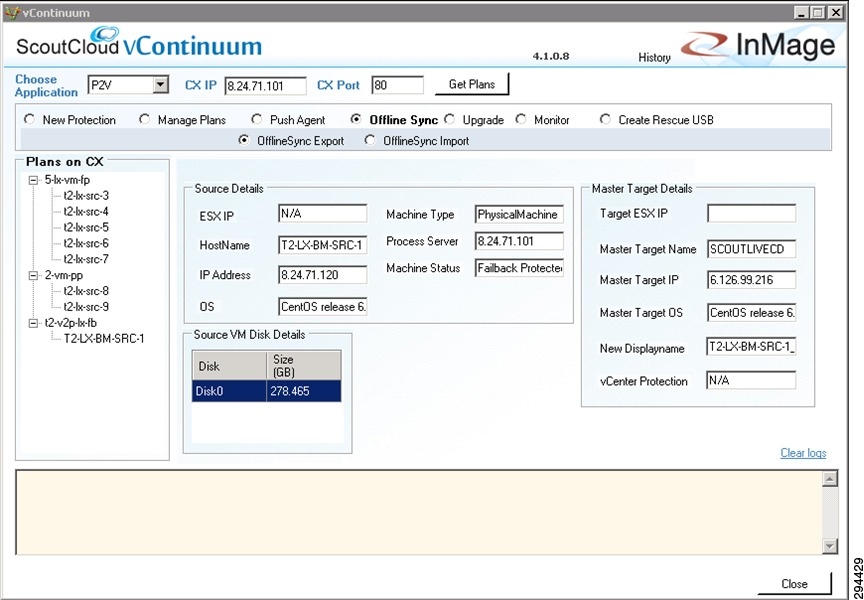Open the Choose Application dropdown
The image size is (864, 600).
pos(160,85)
